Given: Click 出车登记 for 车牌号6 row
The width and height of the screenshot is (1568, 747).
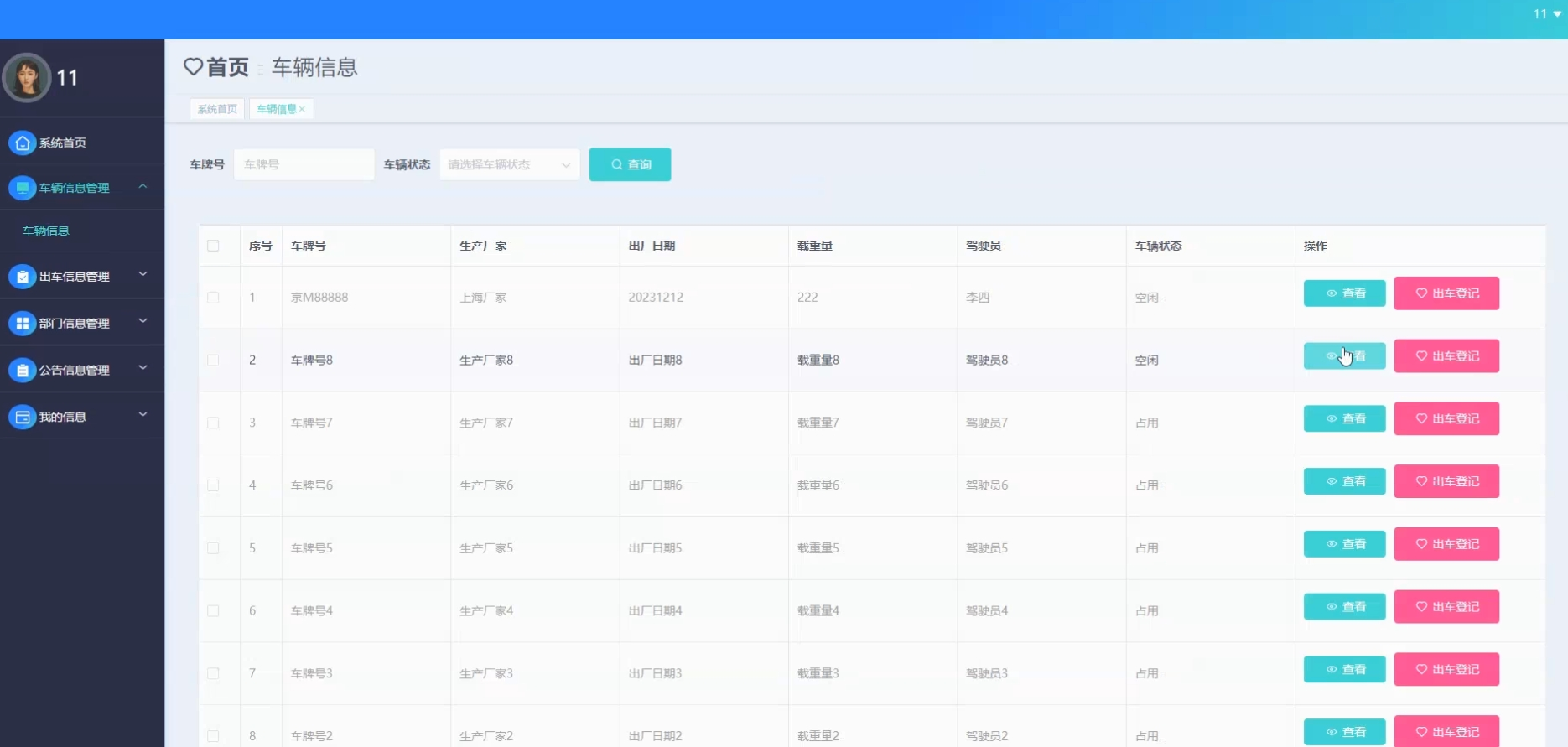Looking at the screenshot, I should pos(1446,481).
